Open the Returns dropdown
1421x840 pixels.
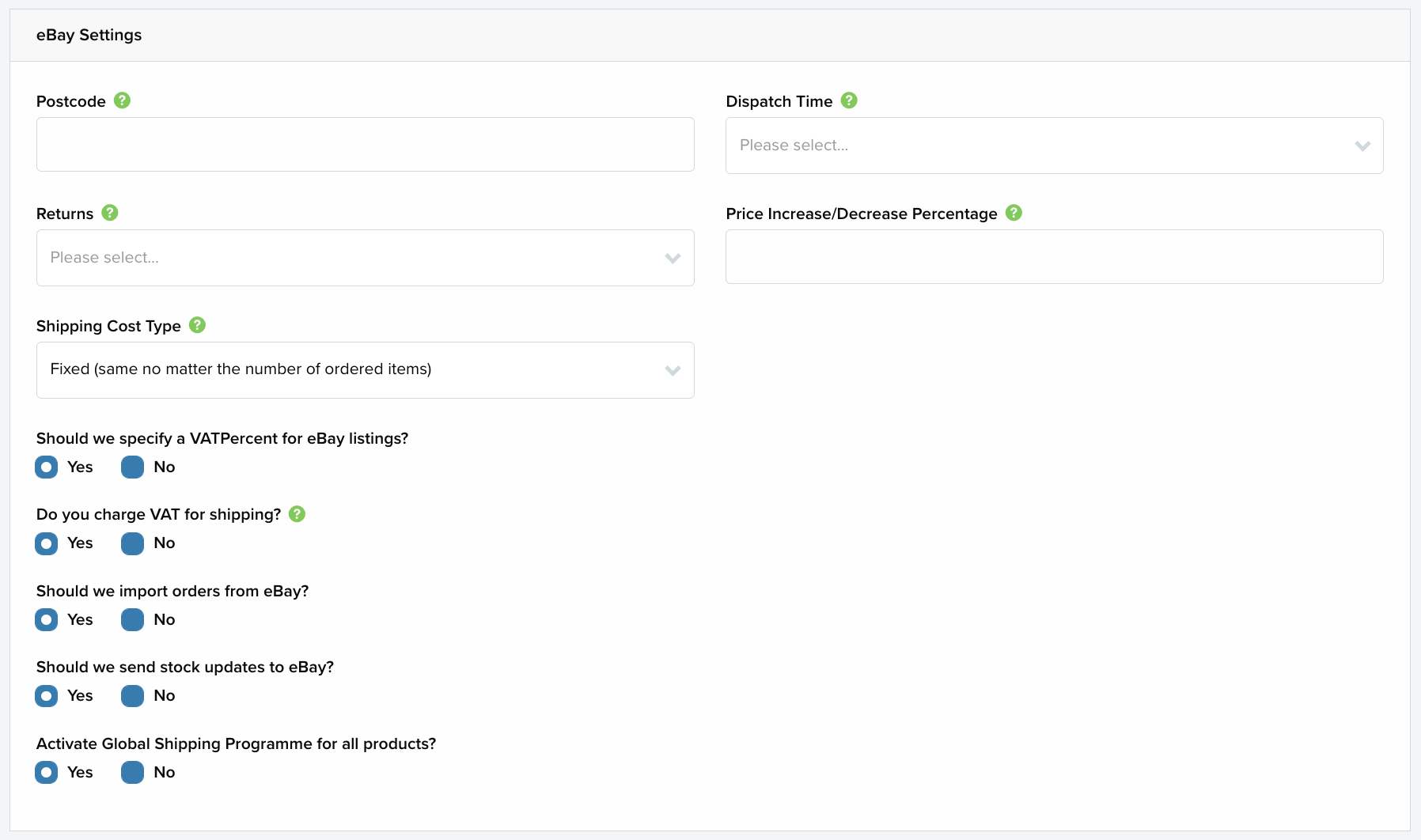[366, 258]
